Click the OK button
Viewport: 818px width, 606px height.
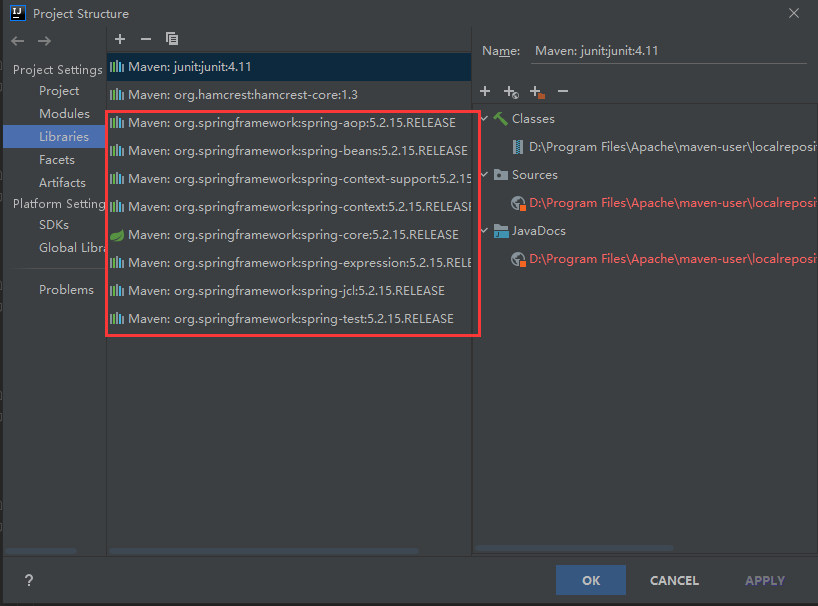pos(591,580)
